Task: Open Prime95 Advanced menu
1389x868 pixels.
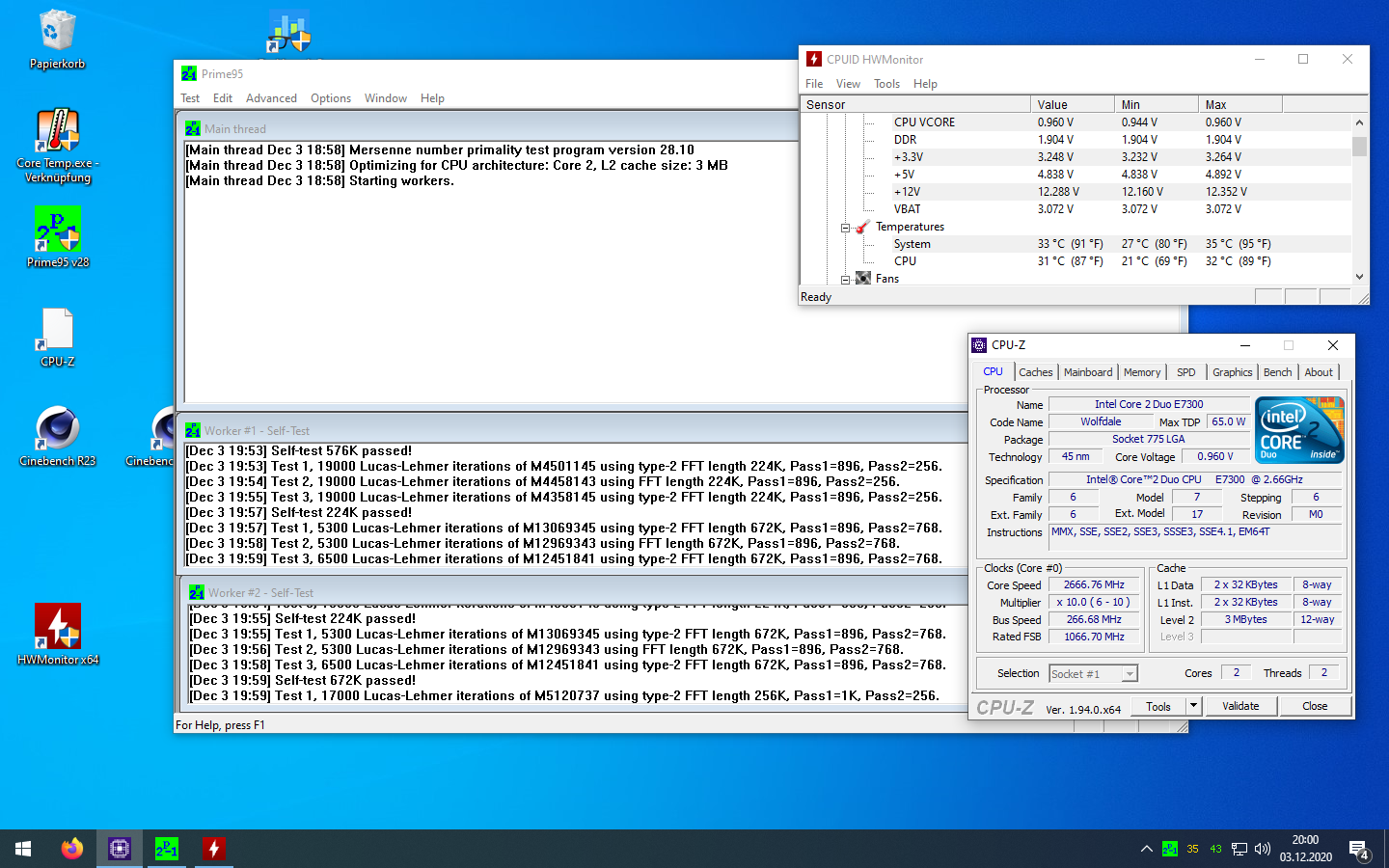Action: coord(271,98)
